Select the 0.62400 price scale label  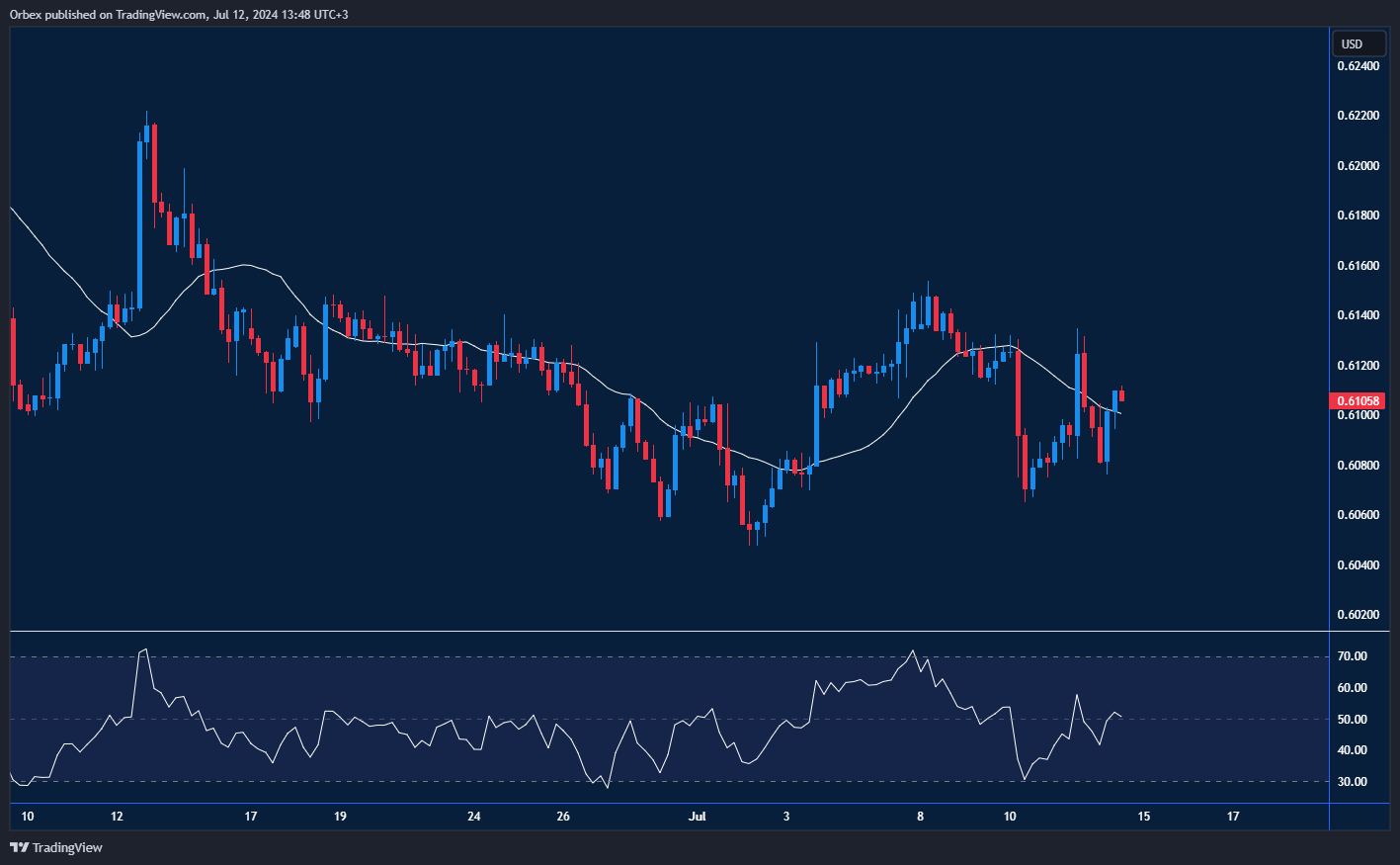coord(1359,66)
